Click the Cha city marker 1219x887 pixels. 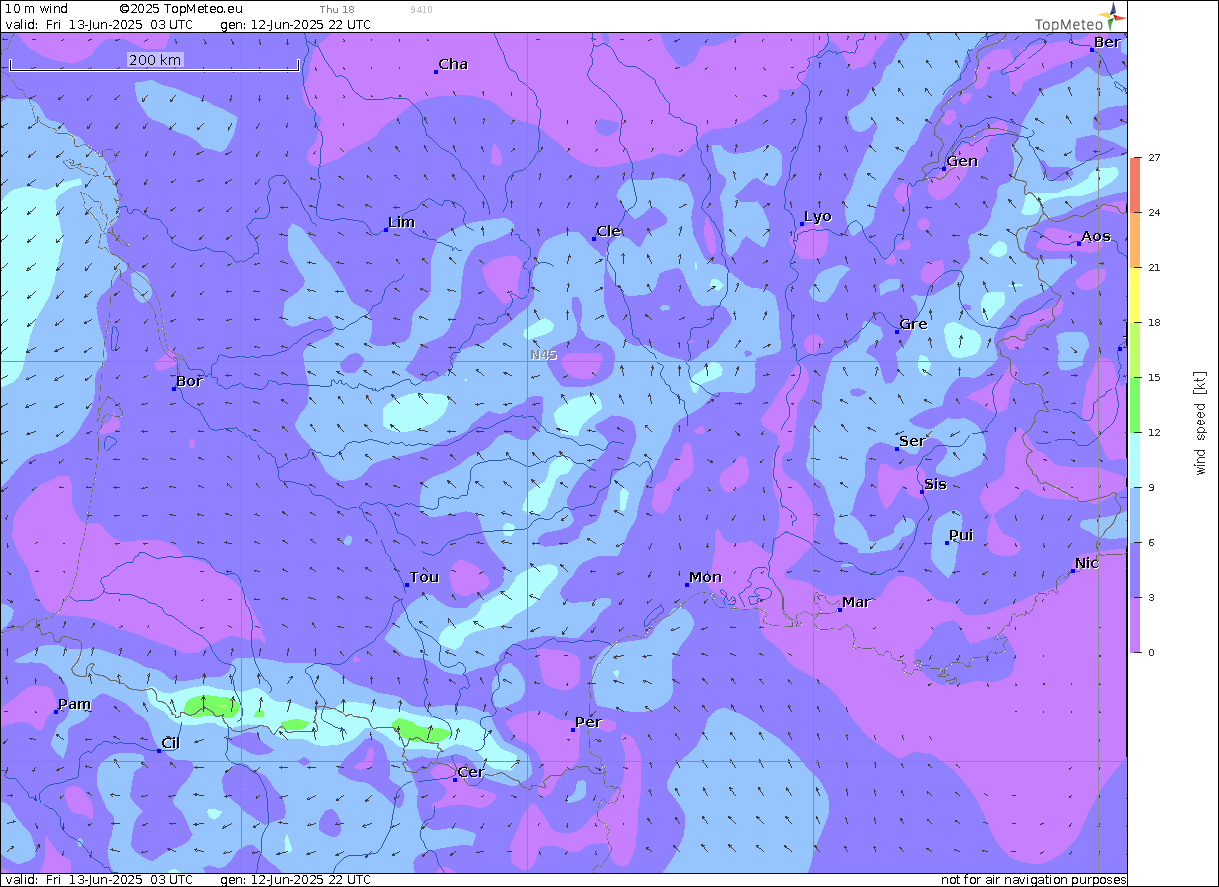[436, 72]
